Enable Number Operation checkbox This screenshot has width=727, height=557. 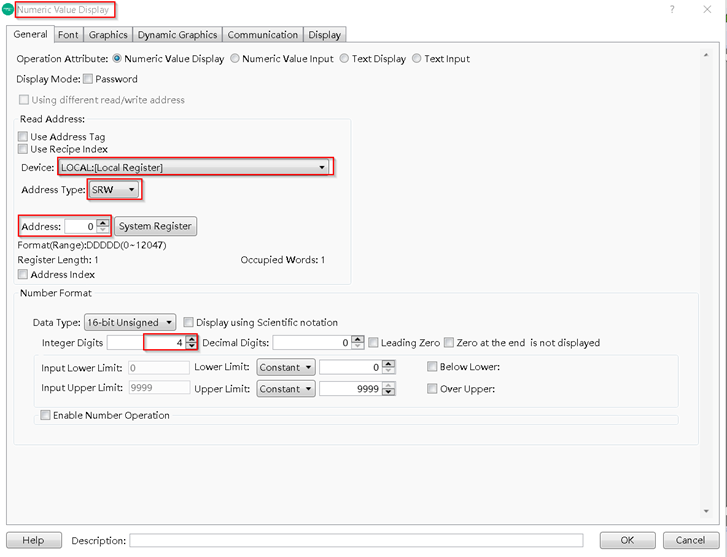[x=44, y=415]
